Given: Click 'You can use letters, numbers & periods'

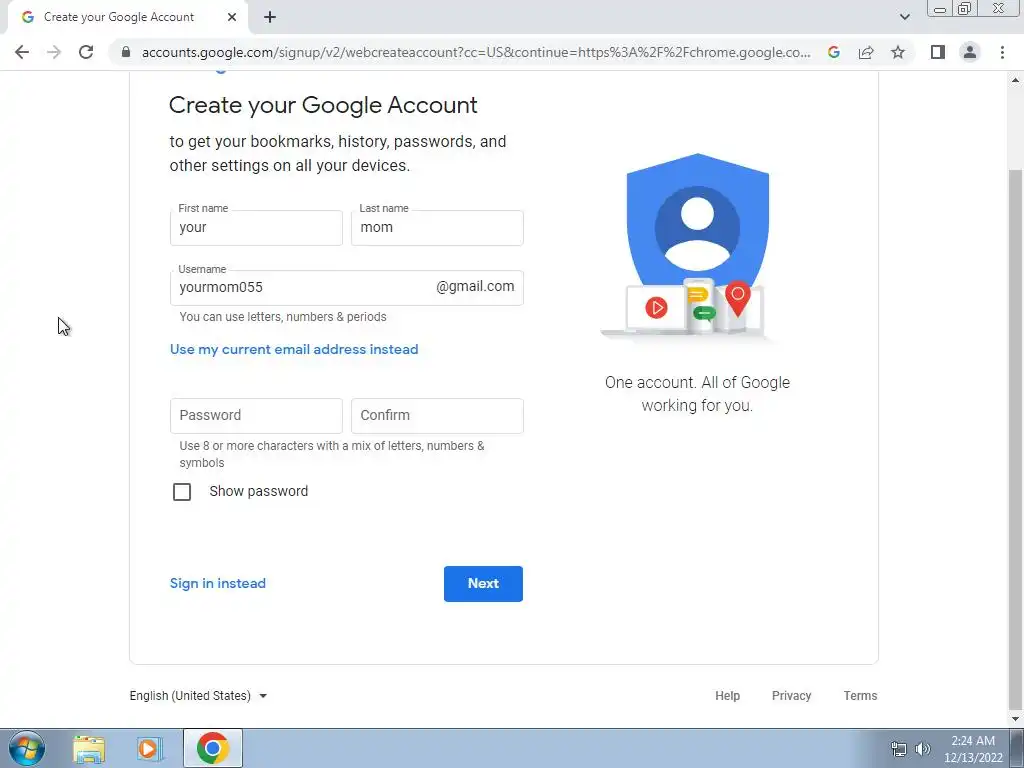Looking at the screenshot, I should pyautogui.click(x=283, y=317).
